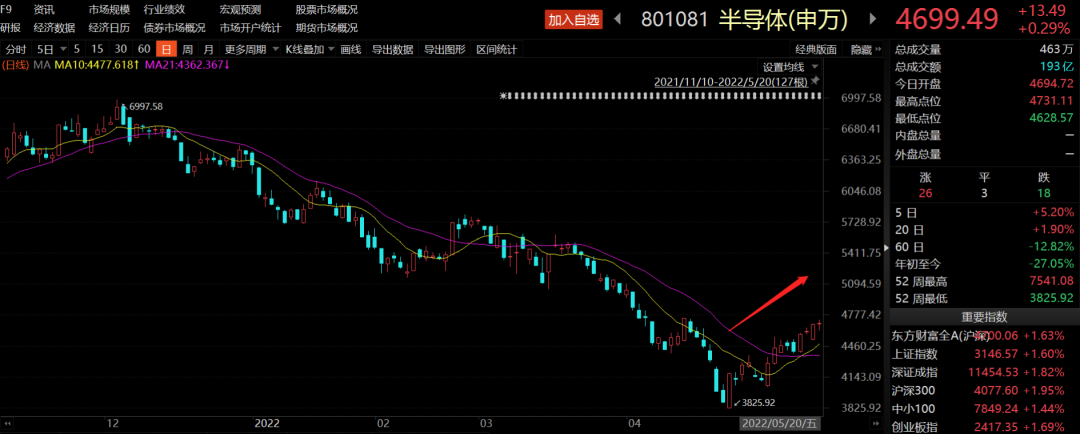This screenshot has width=1080, height=434.
Task: Open the 东方财富全A index row
Action: coord(985,335)
